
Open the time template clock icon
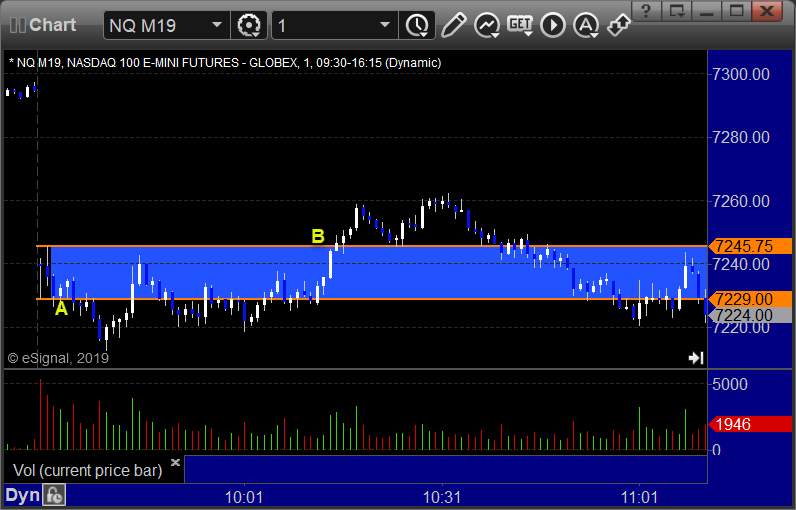coord(417,25)
